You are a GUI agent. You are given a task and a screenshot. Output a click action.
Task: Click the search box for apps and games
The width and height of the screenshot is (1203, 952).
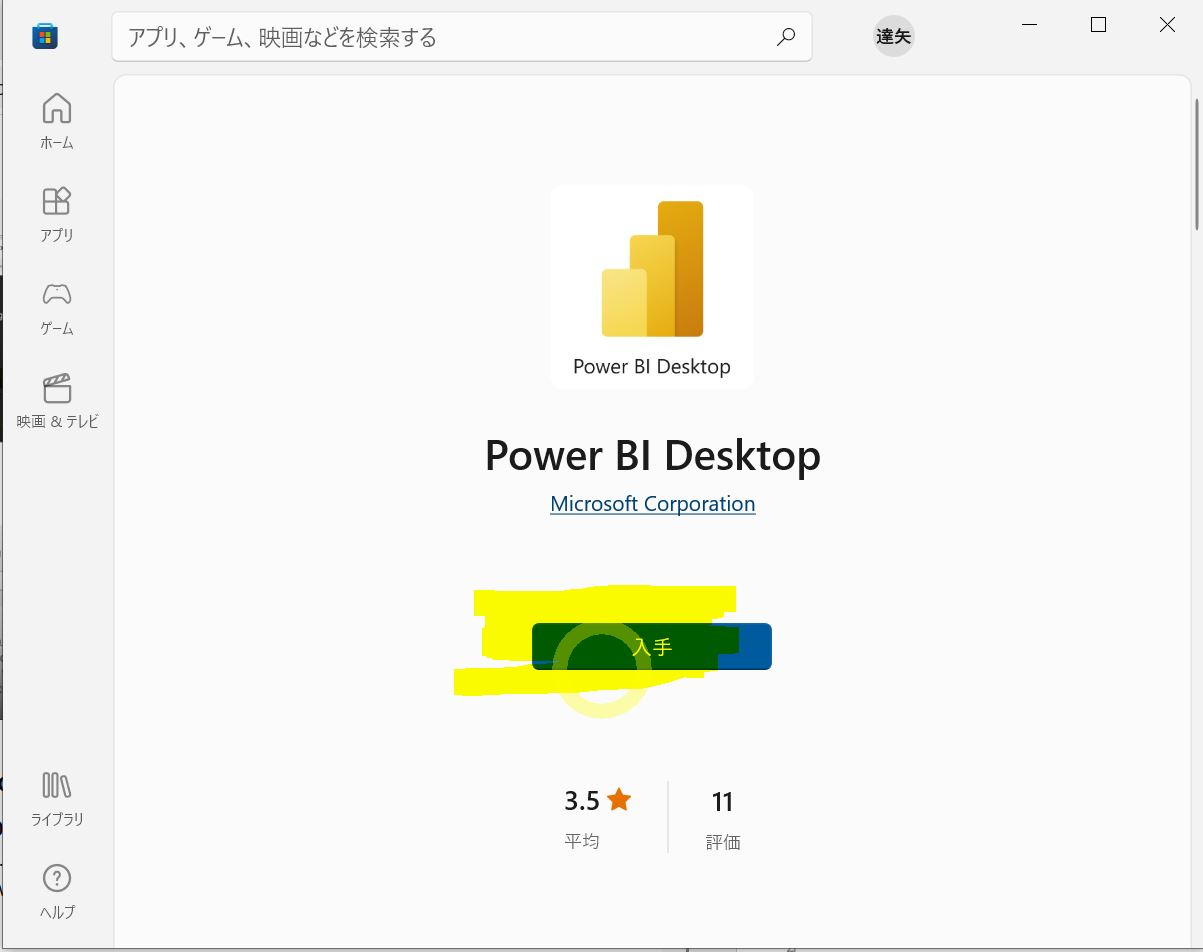[461, 37]
